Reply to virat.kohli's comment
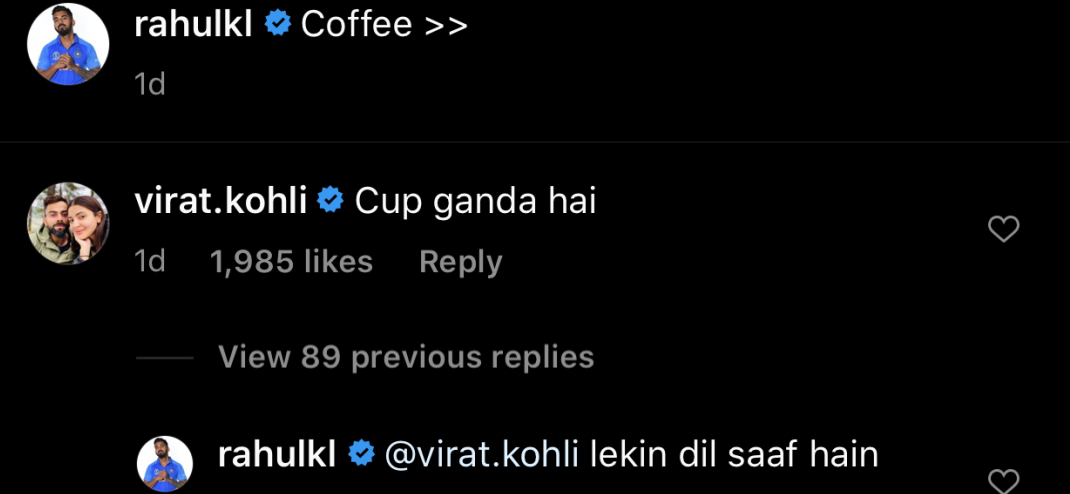Viewport: 1070px width, 494px height. click(x=460, y=262)
